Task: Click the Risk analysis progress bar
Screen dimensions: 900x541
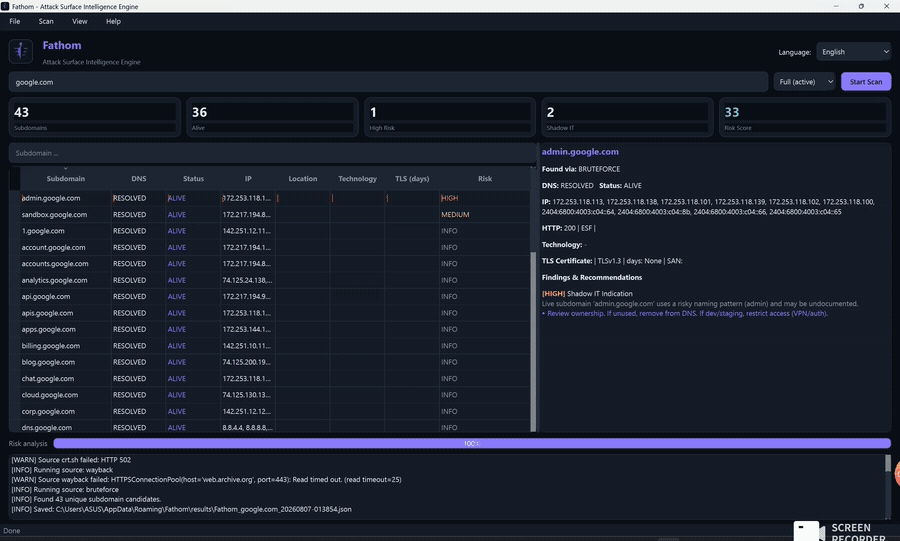Action: pos(472,443)
